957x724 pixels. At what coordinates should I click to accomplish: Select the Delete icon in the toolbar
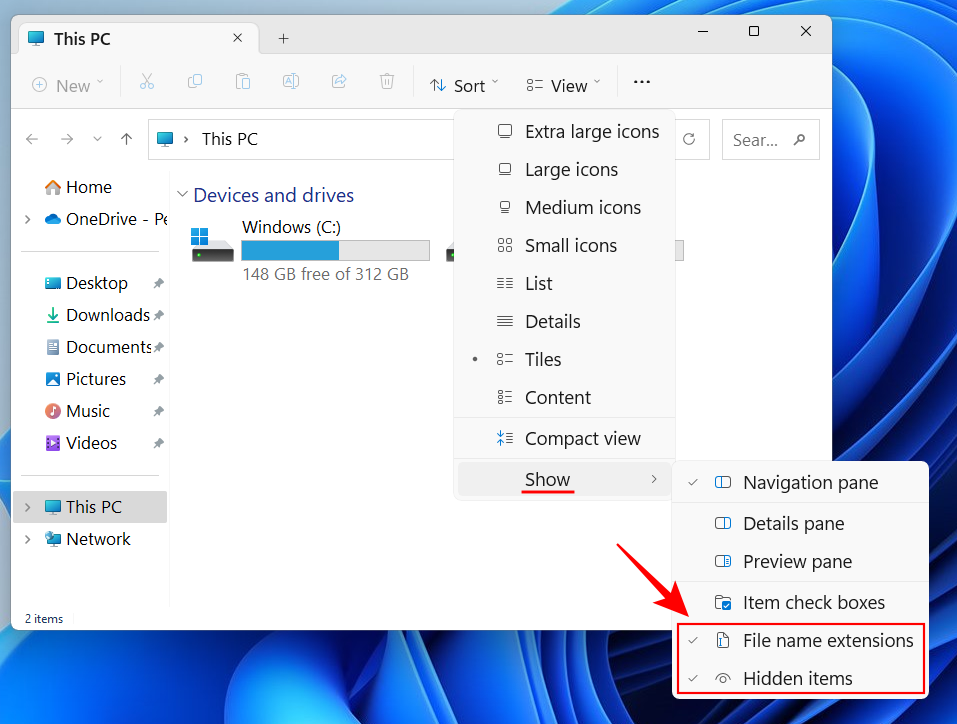[x=387, y=85]
